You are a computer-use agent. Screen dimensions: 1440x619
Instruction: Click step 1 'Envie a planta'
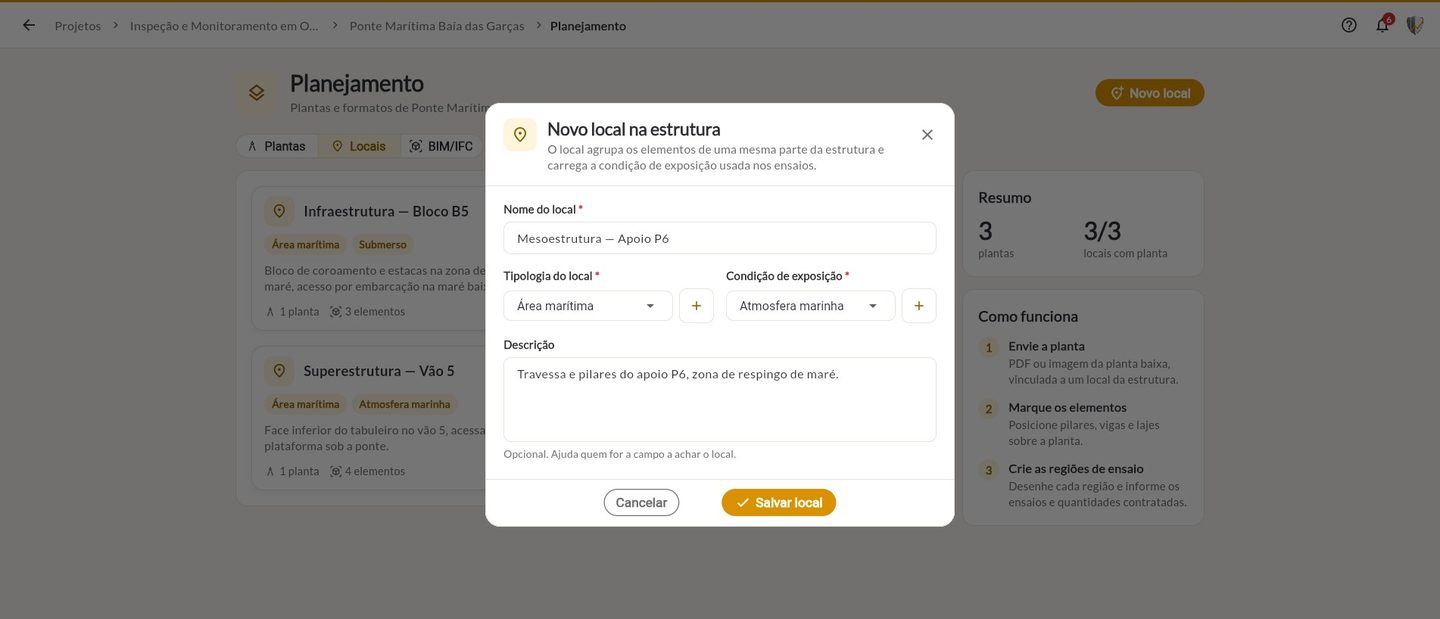point(1046,346)
